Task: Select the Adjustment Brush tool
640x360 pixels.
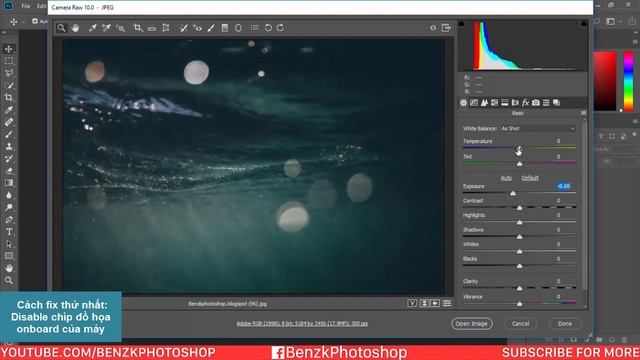Action: (x=211, y=28)
